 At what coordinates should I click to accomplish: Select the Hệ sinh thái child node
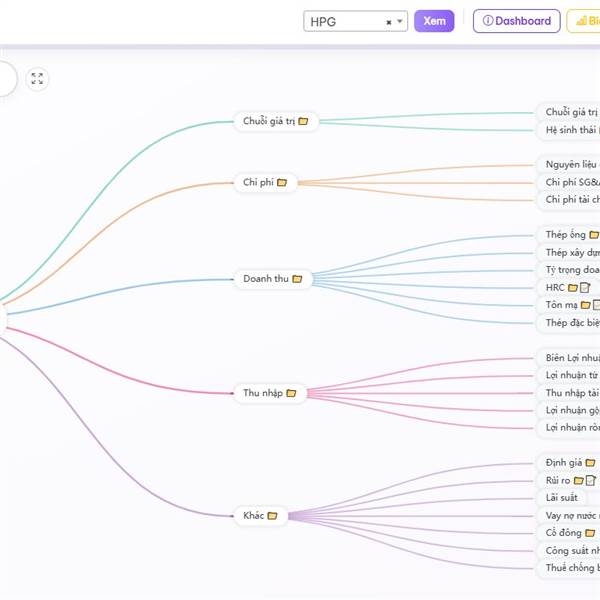click(x=568, y=130)
